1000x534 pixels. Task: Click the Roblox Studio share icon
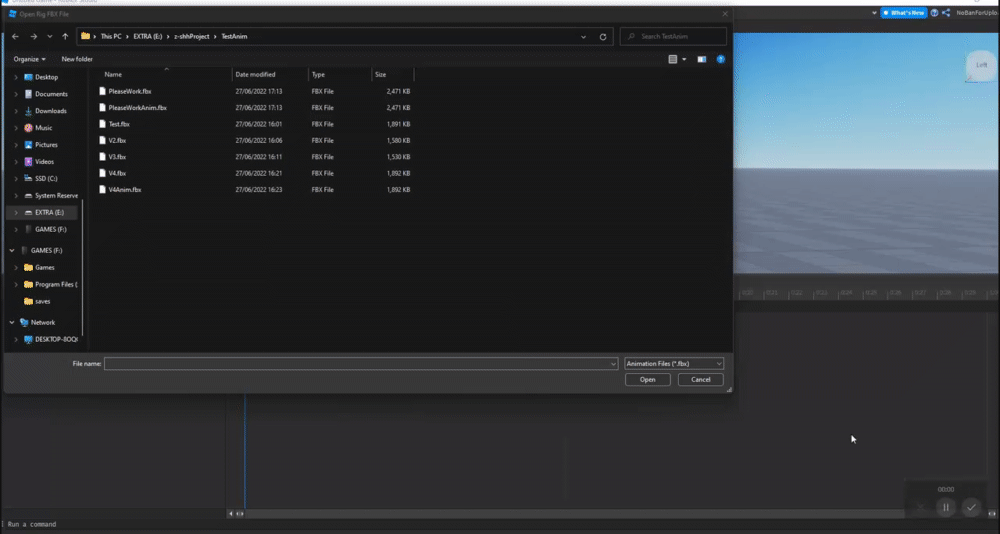pos(946,13)
